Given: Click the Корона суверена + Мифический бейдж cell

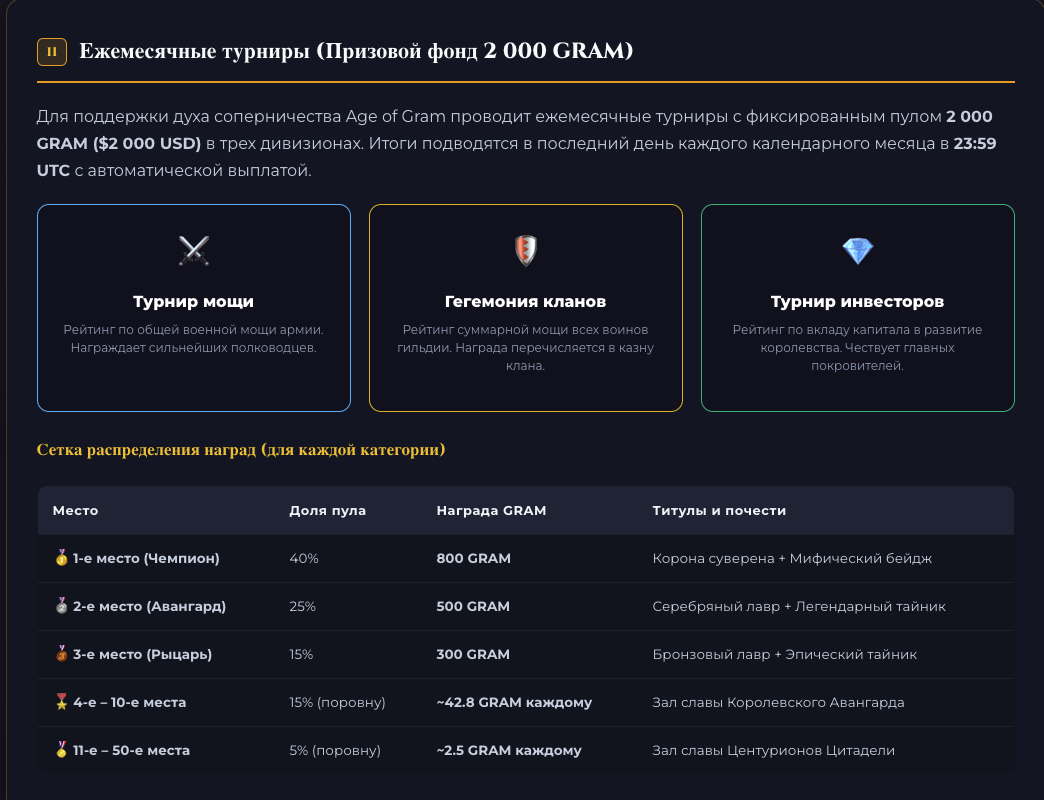Looking at the screenshot, I should point(792,558).
